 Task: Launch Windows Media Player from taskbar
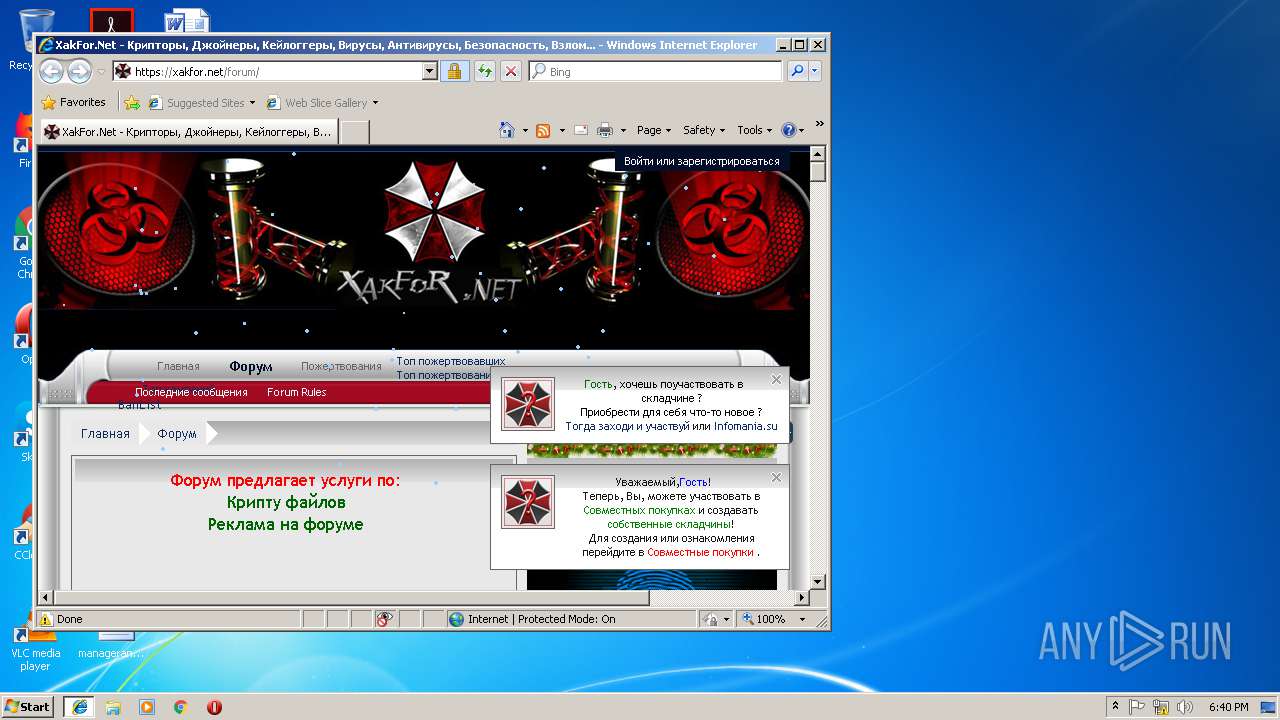coord(147,707)
